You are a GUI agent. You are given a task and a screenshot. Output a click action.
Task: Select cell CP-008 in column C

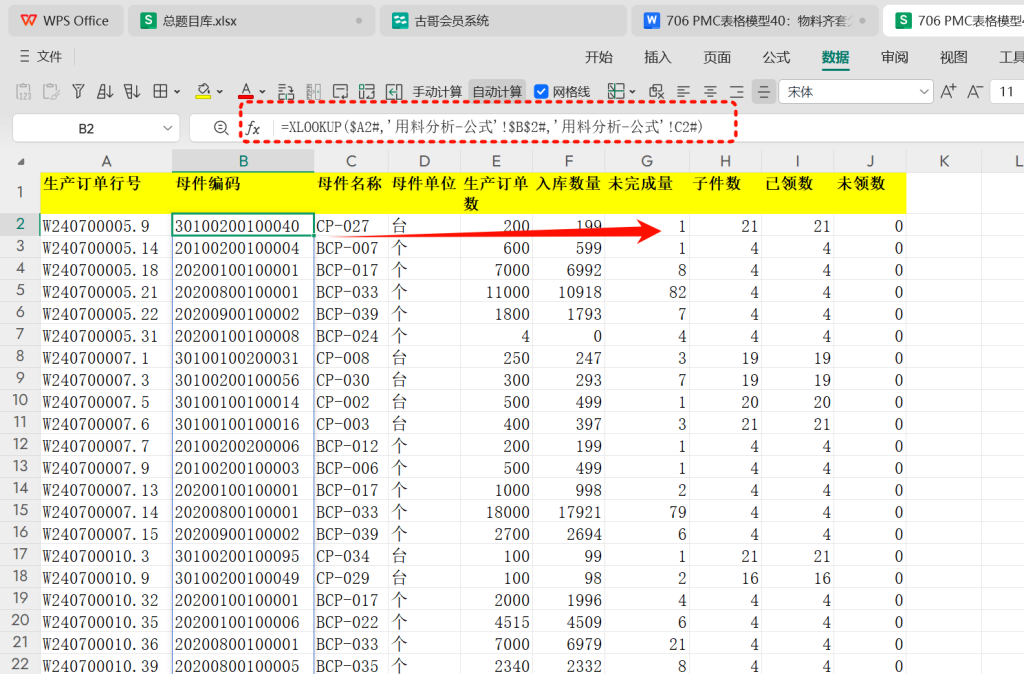(x=351, y=358)
